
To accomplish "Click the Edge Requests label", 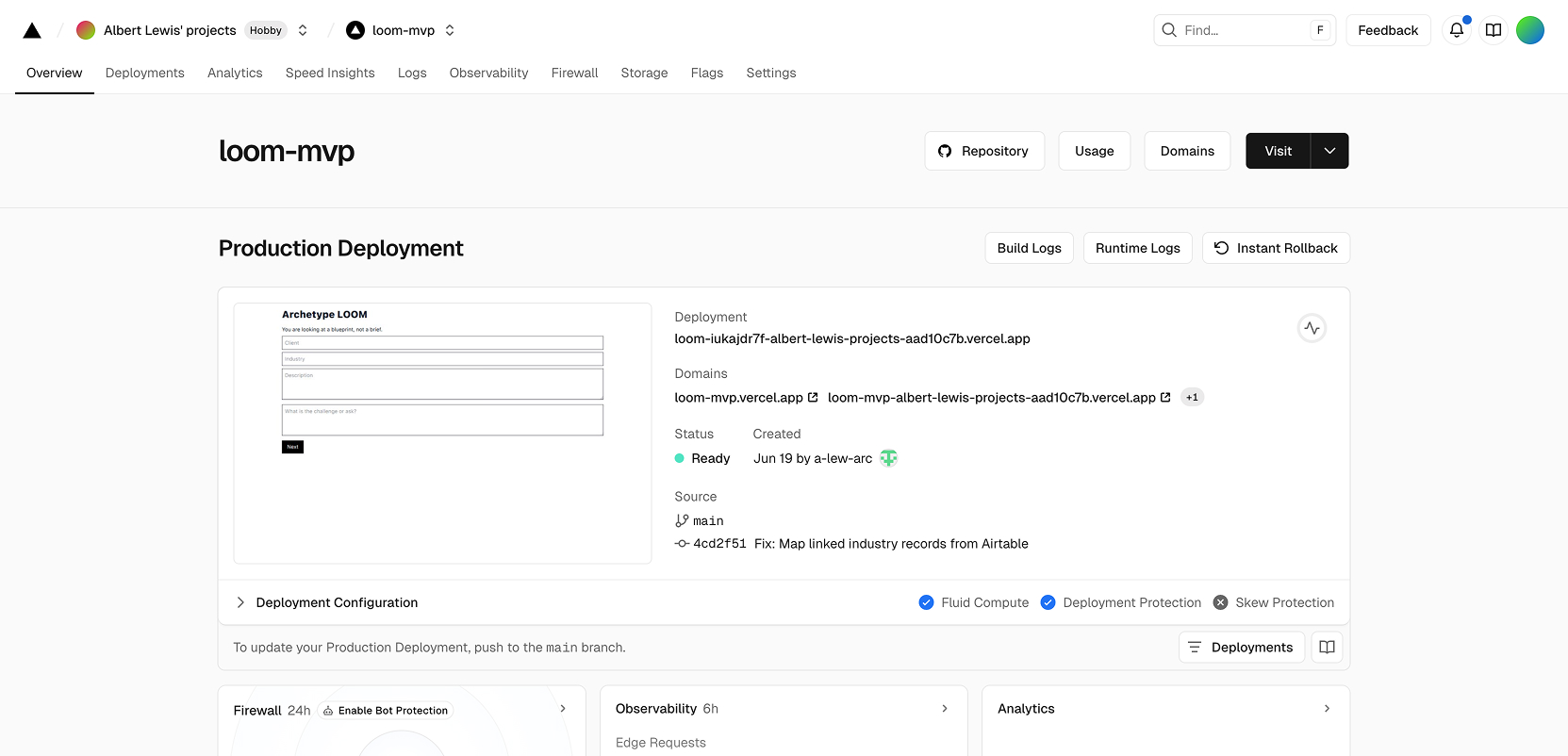I will [661, 743].
